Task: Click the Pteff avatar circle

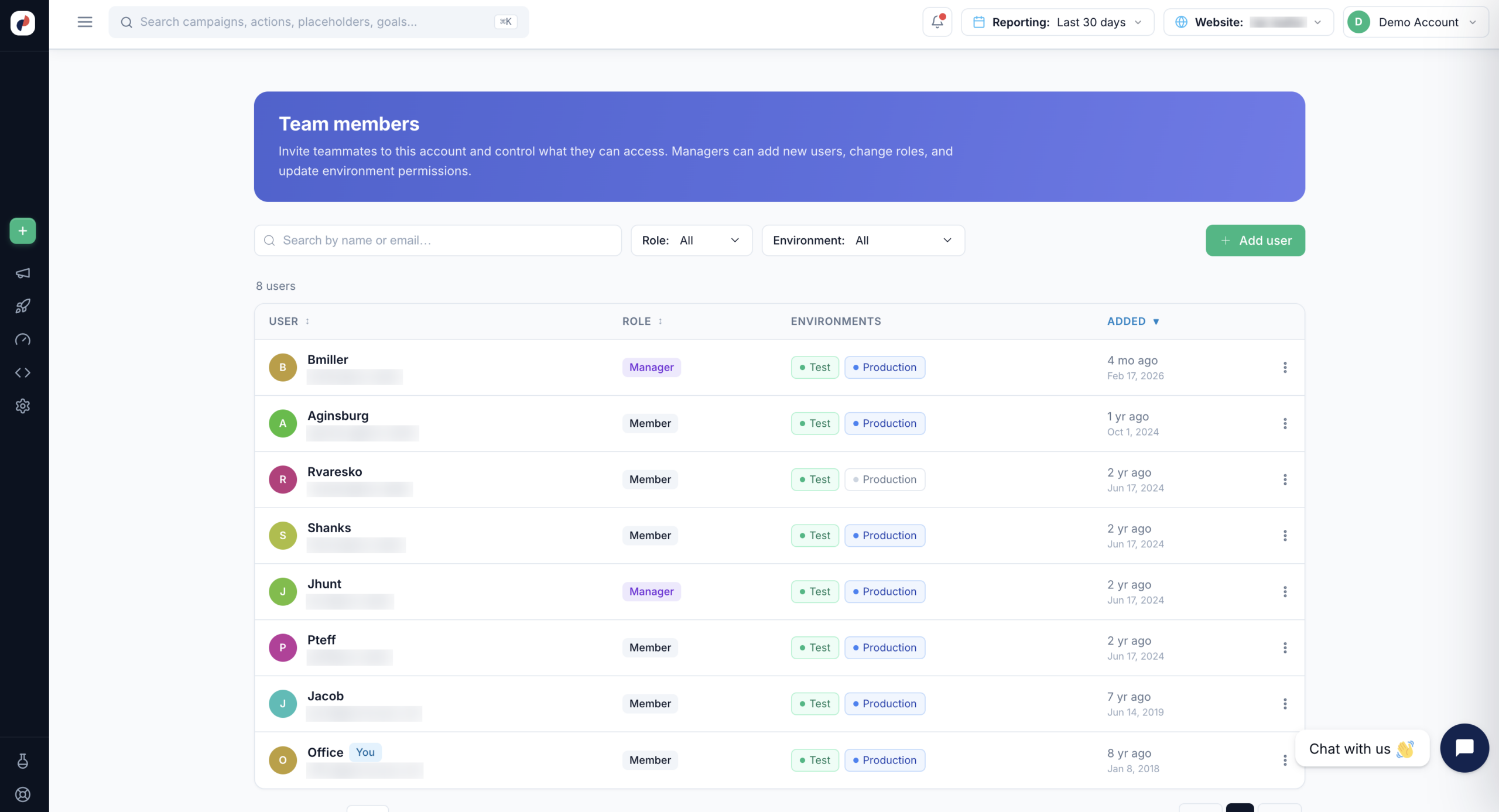Action: (283, 647)
